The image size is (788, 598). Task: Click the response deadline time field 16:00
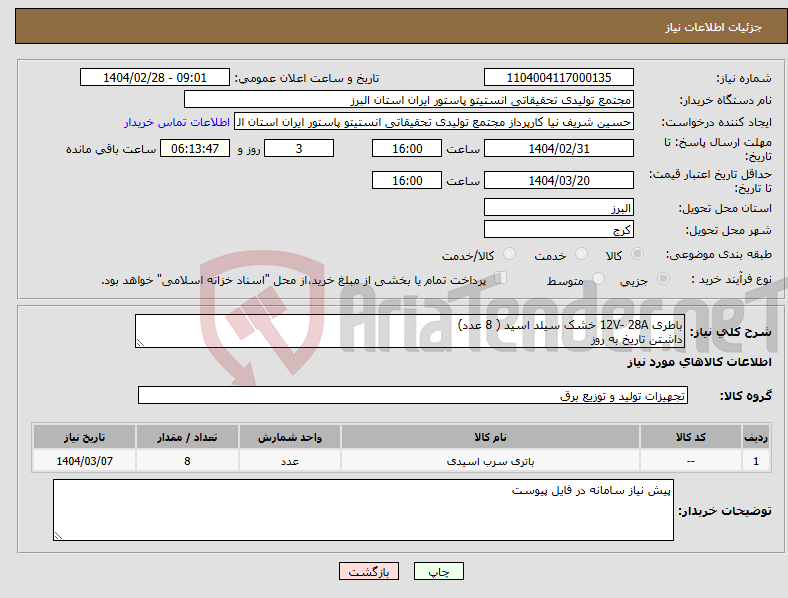(x=407, y=148)
